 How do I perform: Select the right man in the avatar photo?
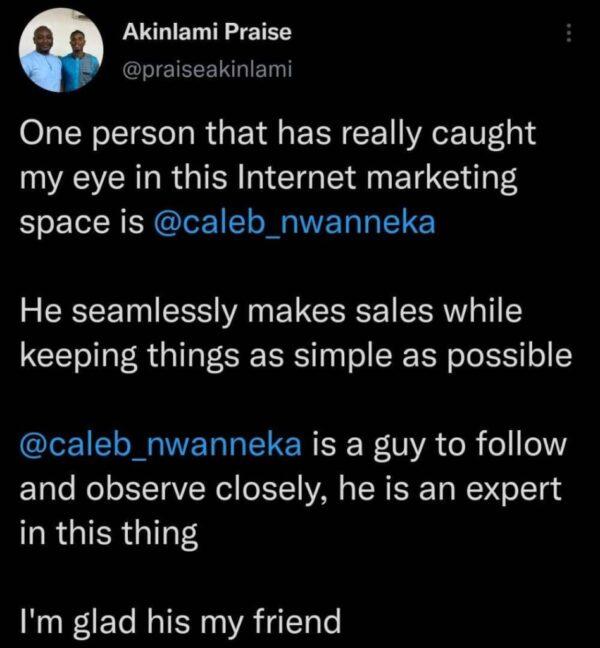[x=81, y=60]
